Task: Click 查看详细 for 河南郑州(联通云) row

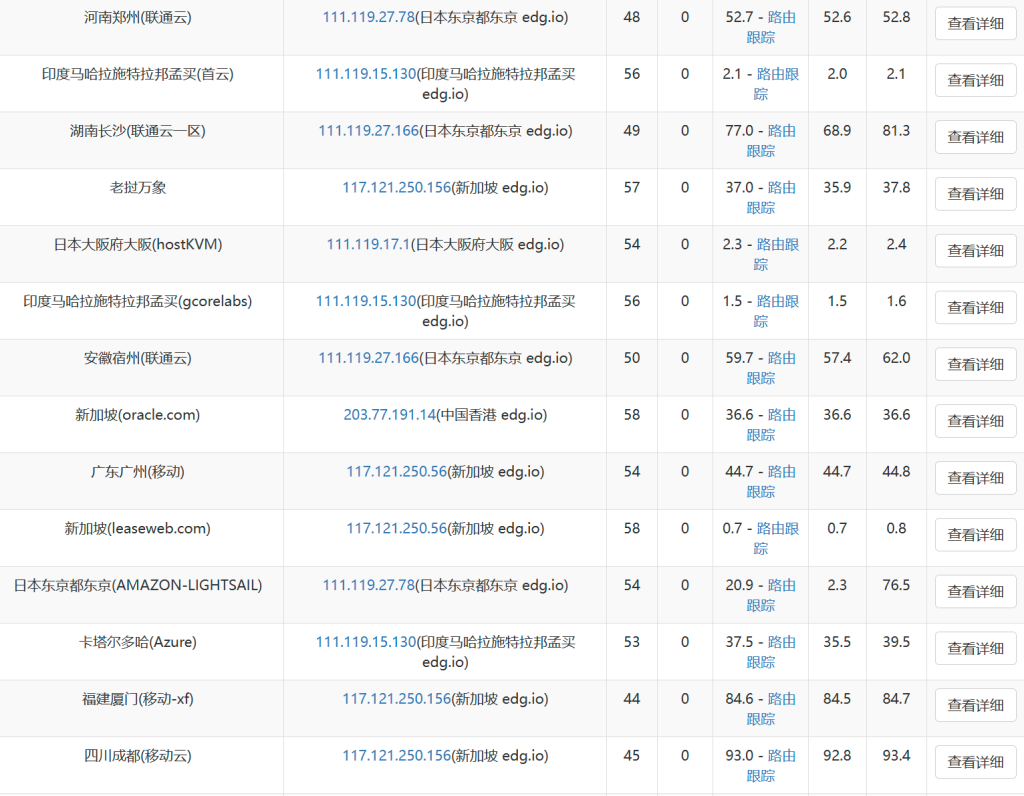Action: (975, 24)
